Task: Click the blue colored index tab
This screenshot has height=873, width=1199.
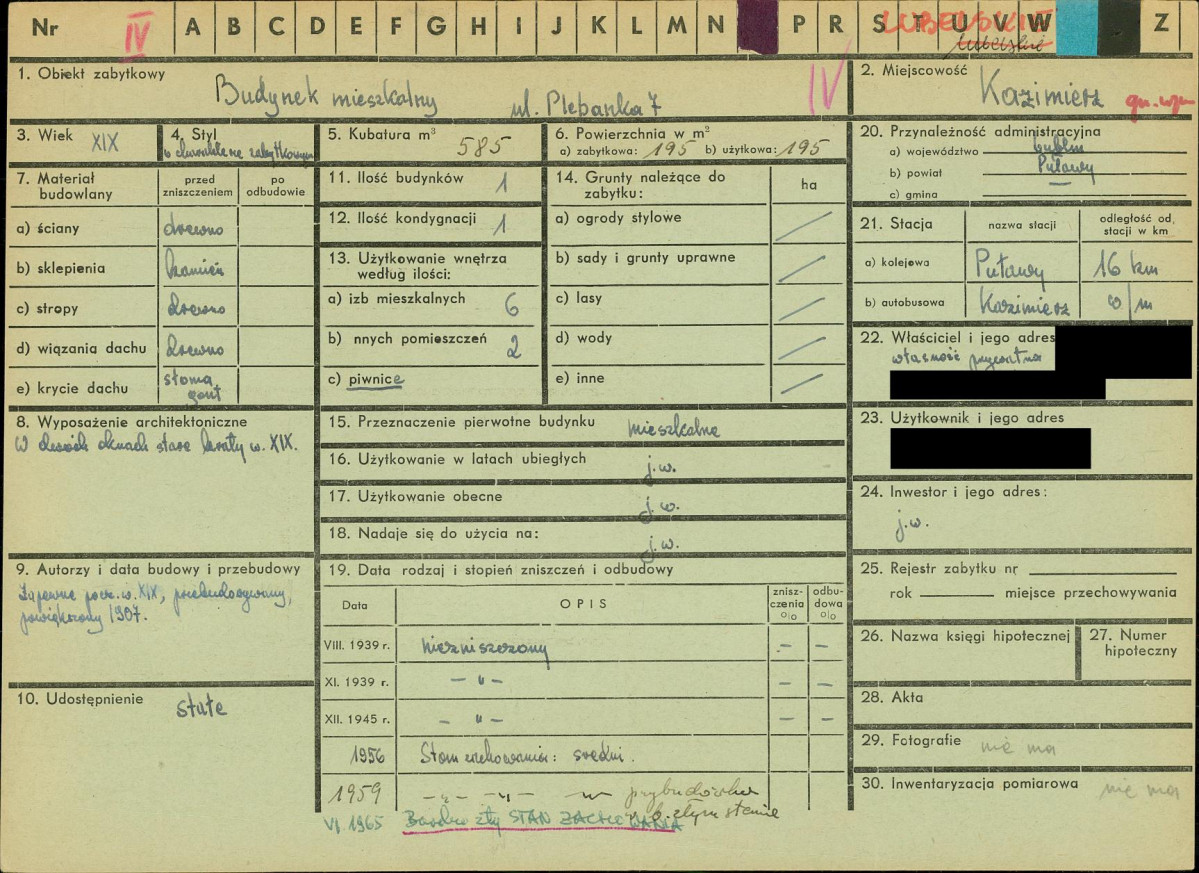Action: (1075, 27)
